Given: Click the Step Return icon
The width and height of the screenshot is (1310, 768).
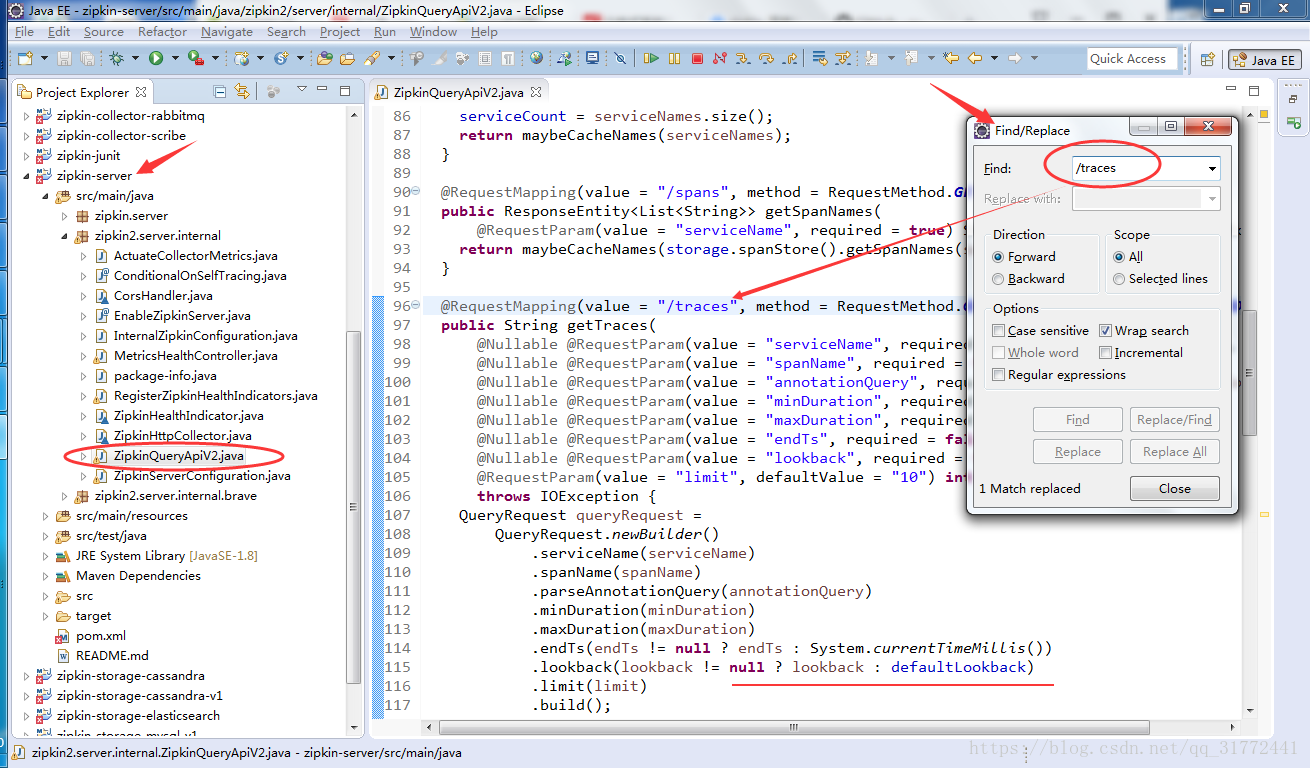Looking at the screenshot, I should (790, 58).
